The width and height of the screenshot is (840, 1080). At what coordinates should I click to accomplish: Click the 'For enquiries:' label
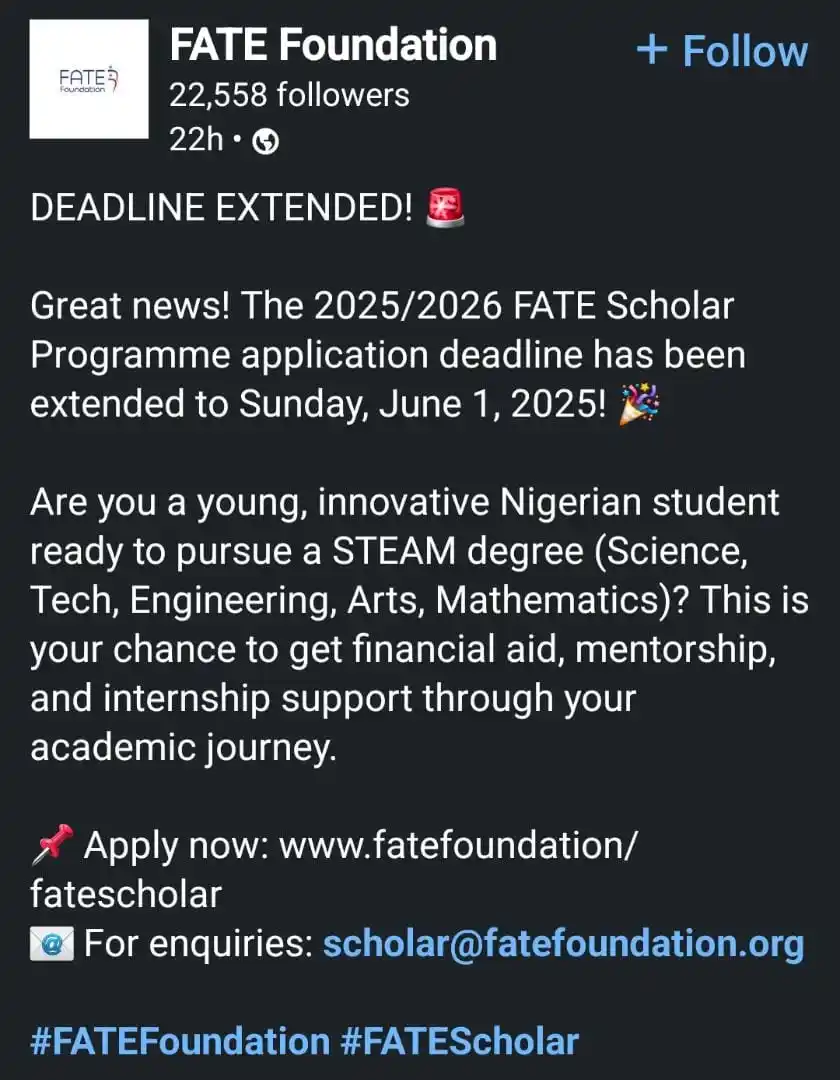198,944
